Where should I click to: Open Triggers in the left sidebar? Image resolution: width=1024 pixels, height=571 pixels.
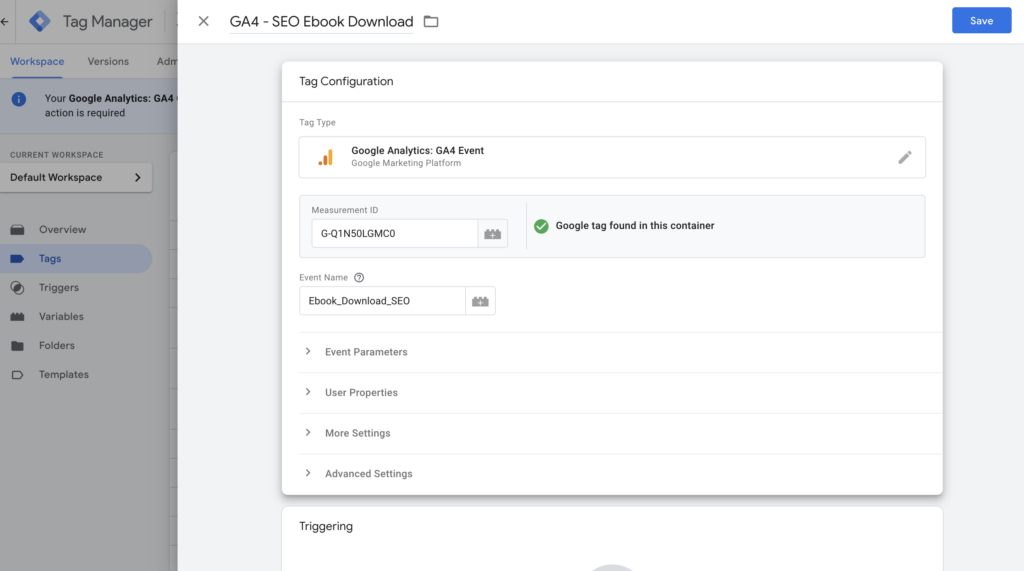coord(59,288)
